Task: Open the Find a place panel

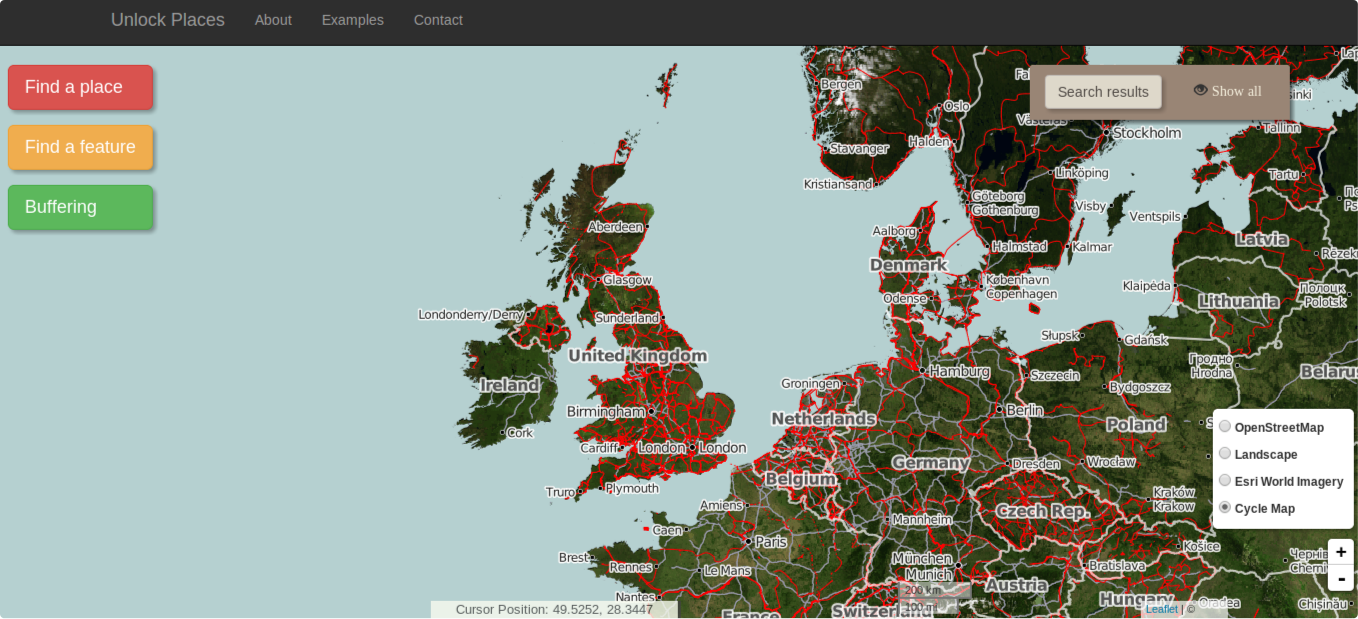Action: click(x=80, y=87)
